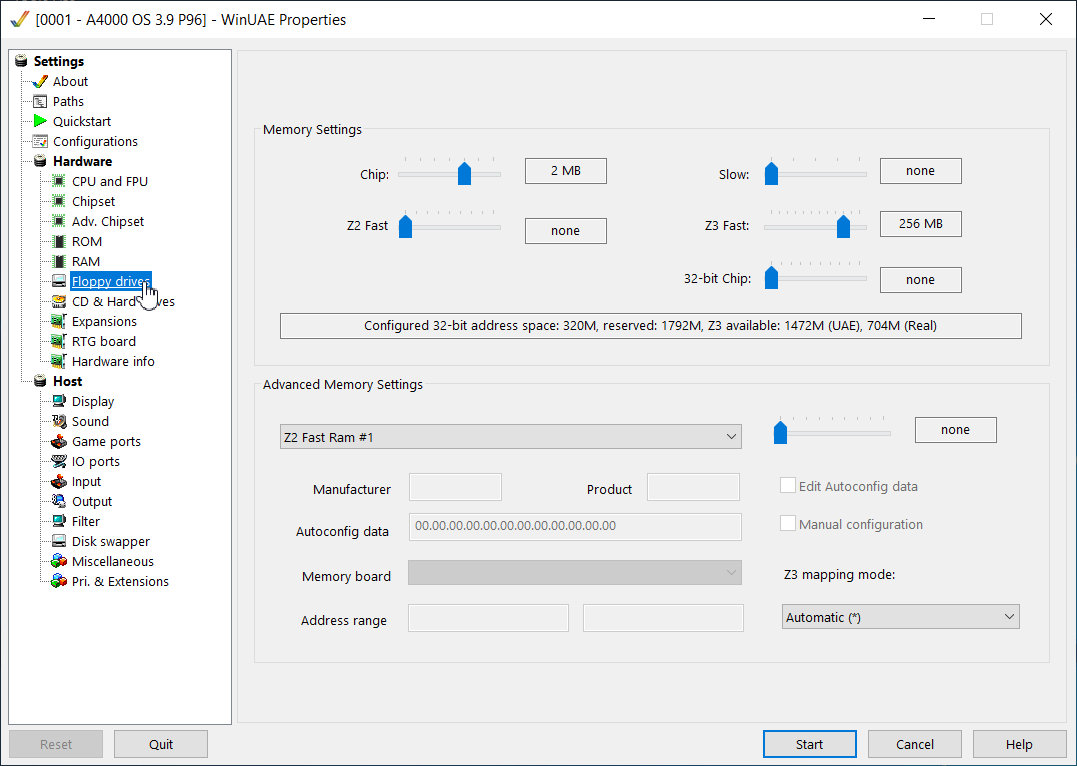Click the 32-bit Chip slider thumb
Image resolution: width=1077 pixels, height=766 pixels.
771,278
